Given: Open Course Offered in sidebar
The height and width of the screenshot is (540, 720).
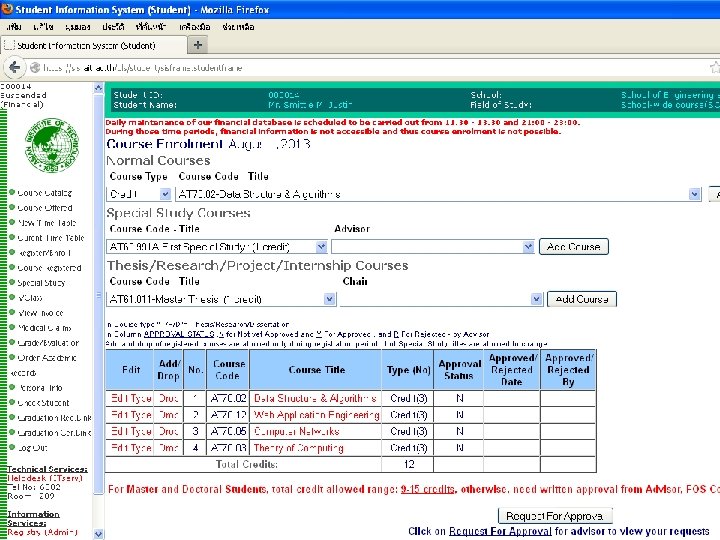Looking at the screenshot, I should [x=45, y=208].
